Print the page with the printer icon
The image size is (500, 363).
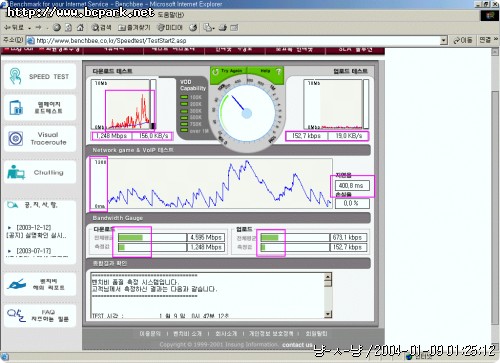(x=223, y=28)
